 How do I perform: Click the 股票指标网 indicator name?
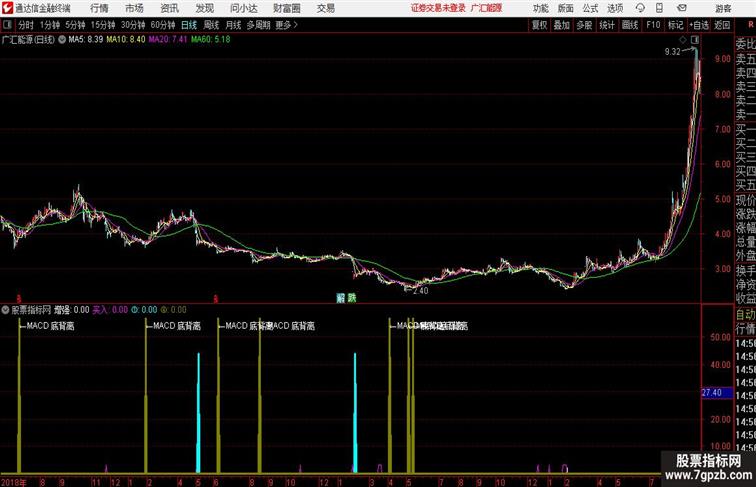[x=31, y=310]
